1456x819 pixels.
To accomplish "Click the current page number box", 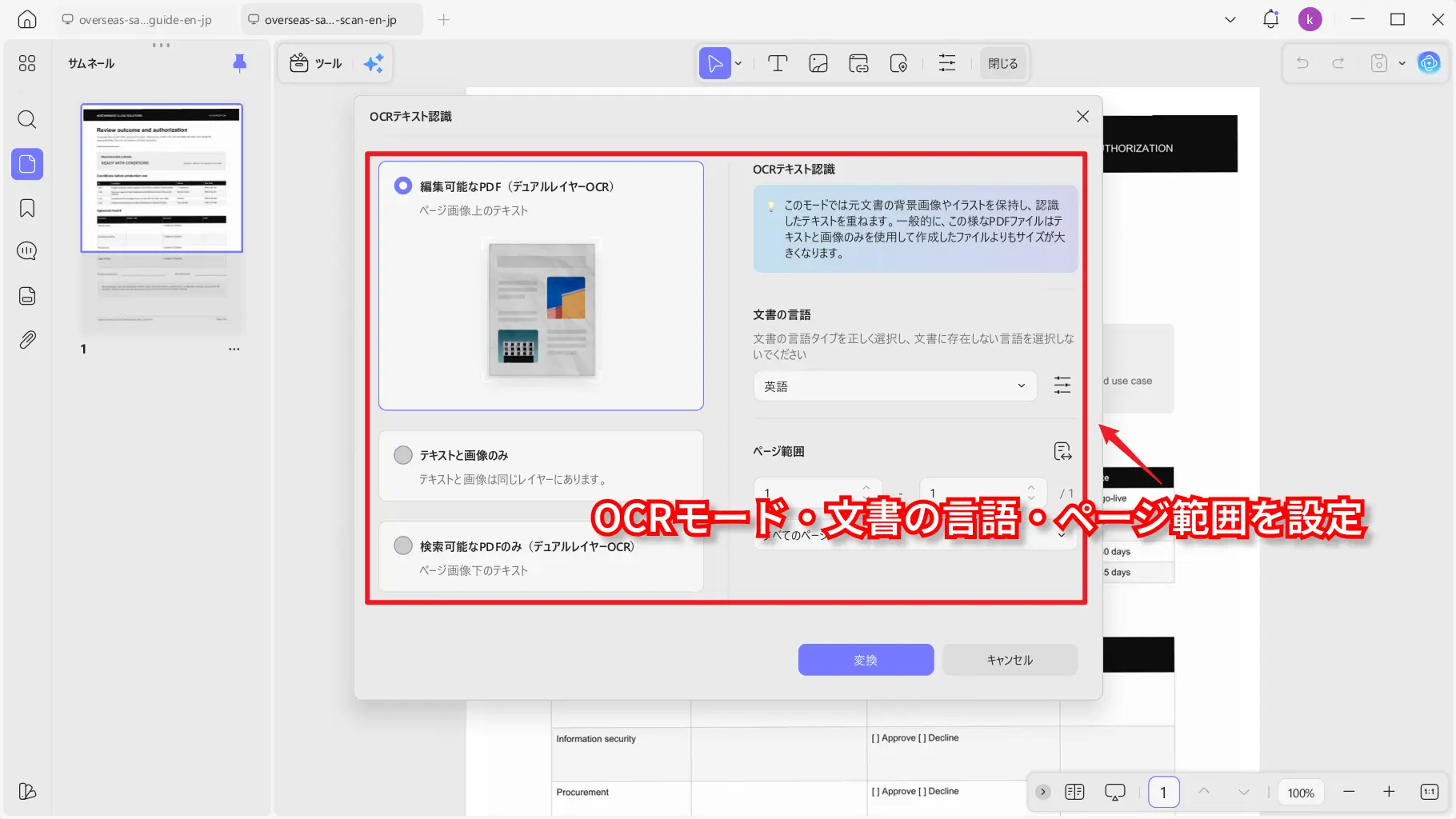I will [x=1163, y=792].
